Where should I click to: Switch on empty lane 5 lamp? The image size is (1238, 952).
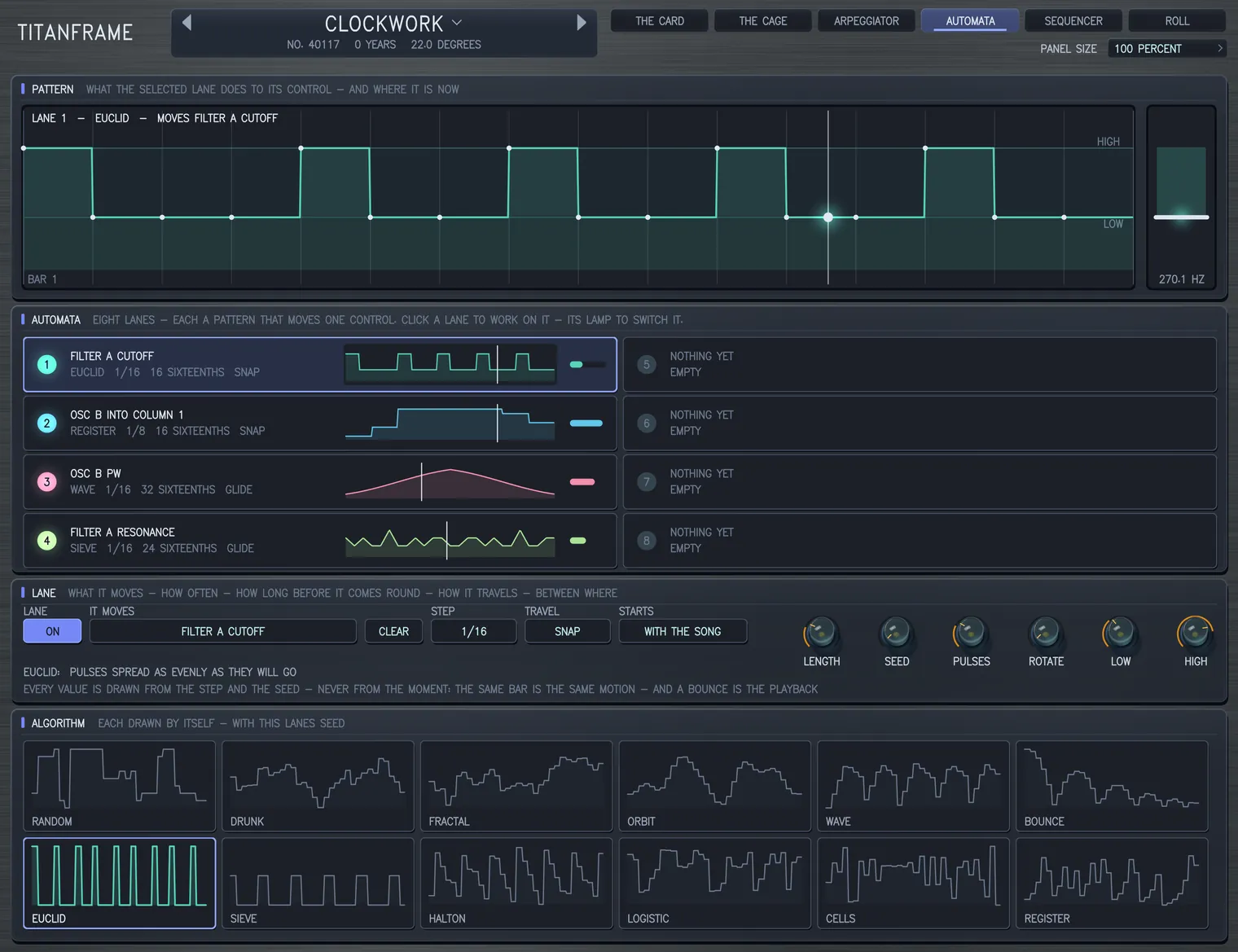pos(647,365)
